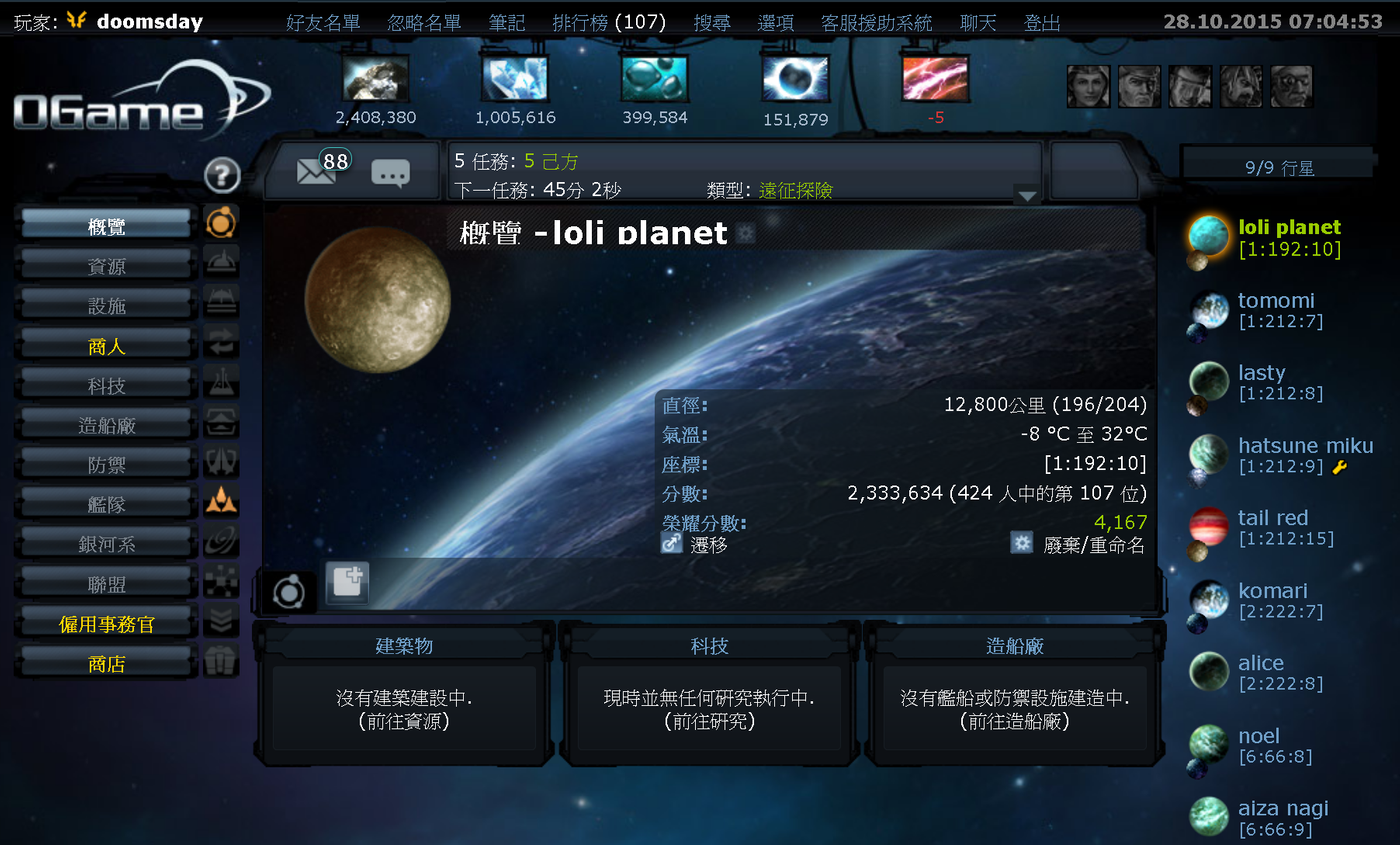Viewport: 1400px width, 845px height.
Task: Open the chat speech bubble icon
Action: click(390, 173)
